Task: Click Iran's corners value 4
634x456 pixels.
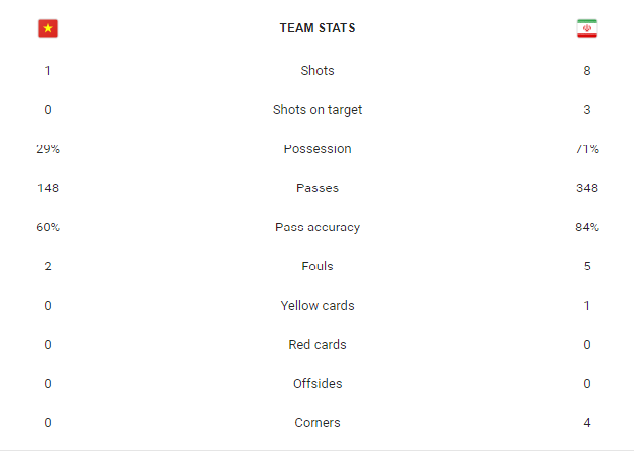Action: (x=587, y=422)
